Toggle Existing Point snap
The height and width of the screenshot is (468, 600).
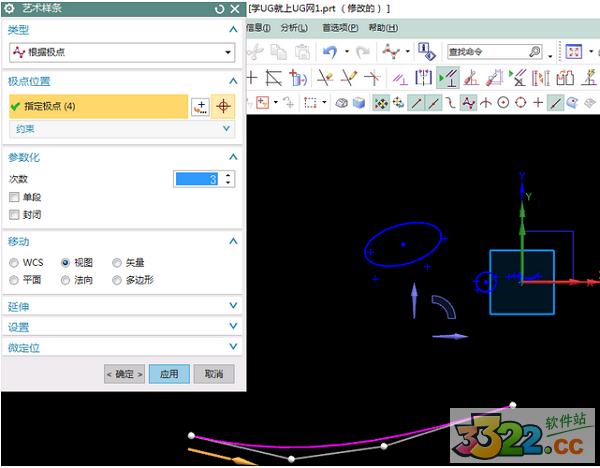click(x=538, y=103)
